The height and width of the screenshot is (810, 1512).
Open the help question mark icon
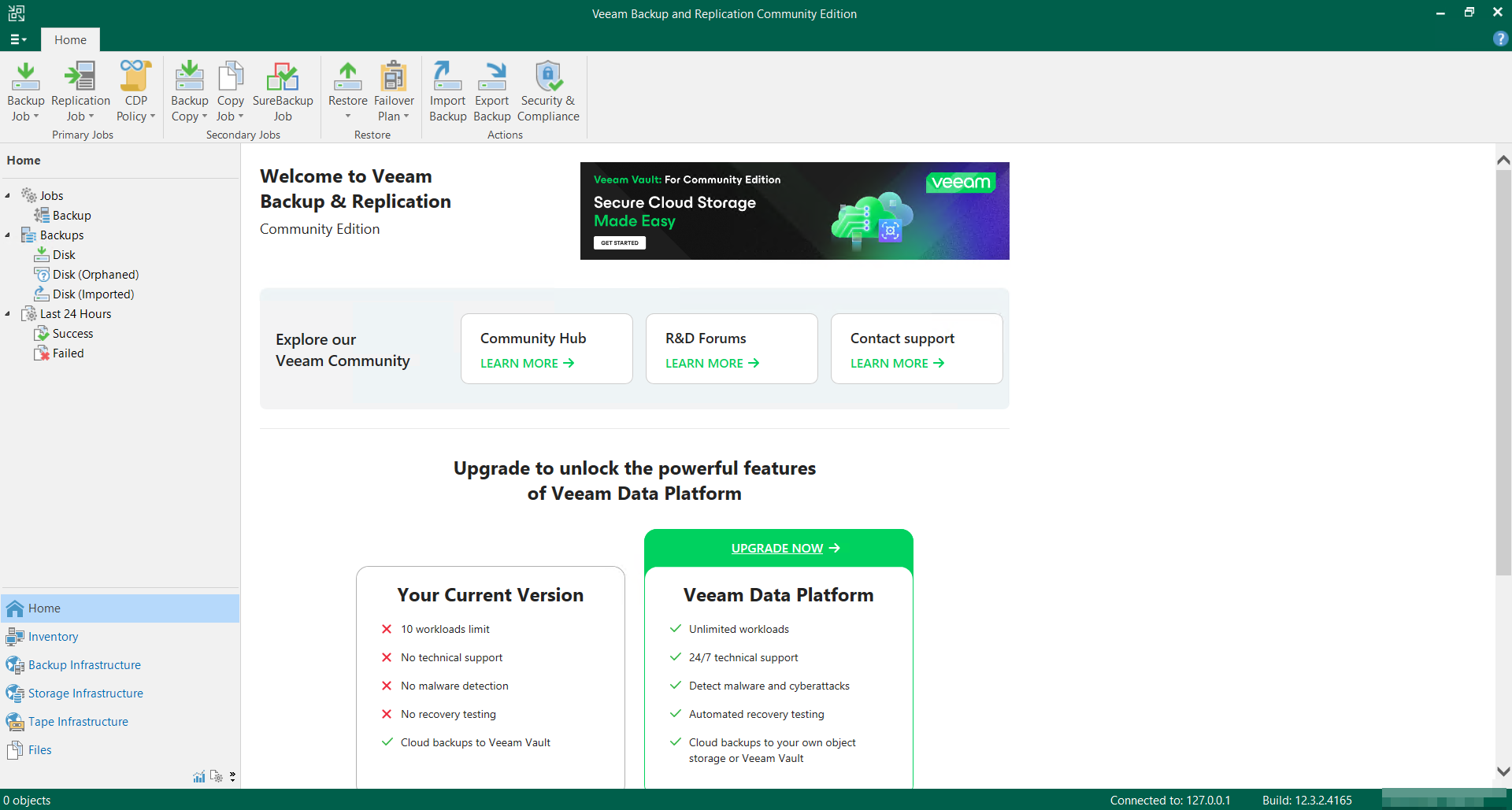pos(1500,39)
